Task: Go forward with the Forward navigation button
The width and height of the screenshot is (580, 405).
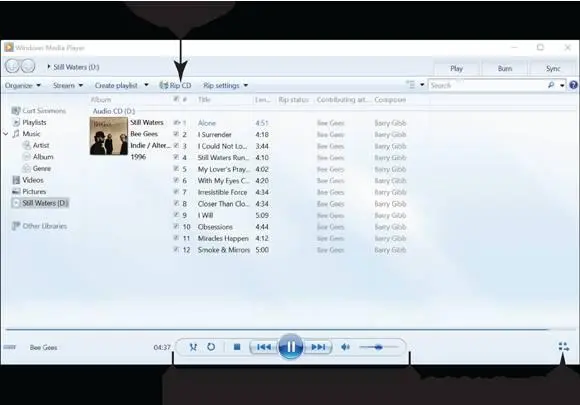Action: pyautogui.click(x=28, y=66)
